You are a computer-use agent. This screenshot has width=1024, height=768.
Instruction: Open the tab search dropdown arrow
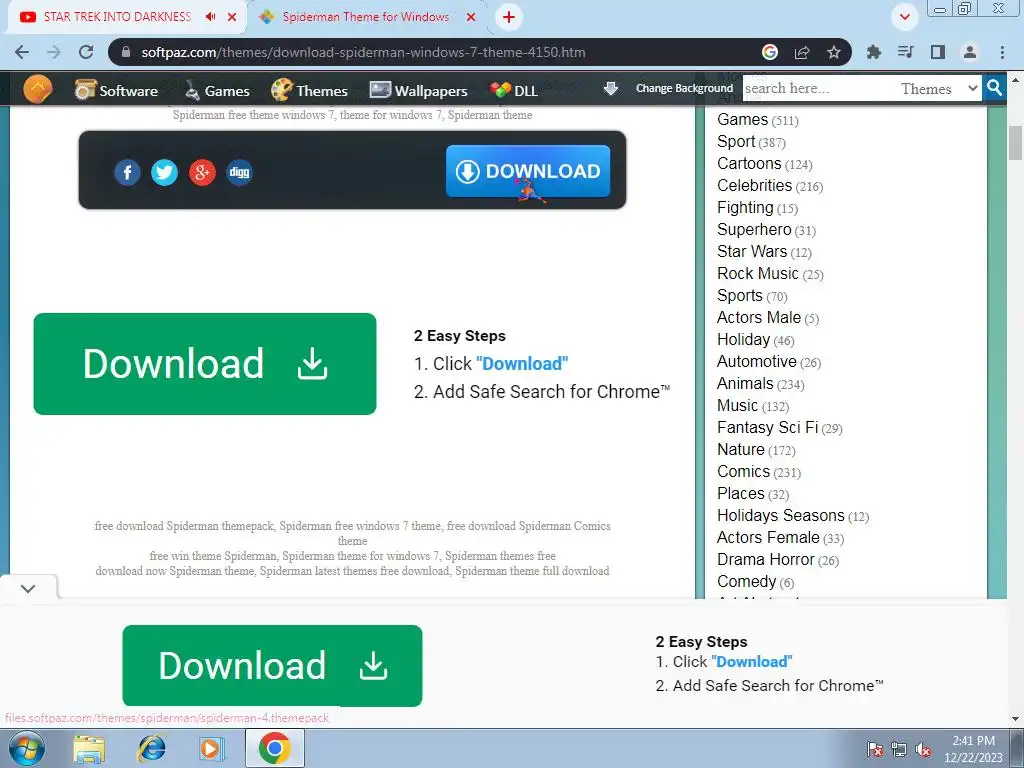[904, 17]
